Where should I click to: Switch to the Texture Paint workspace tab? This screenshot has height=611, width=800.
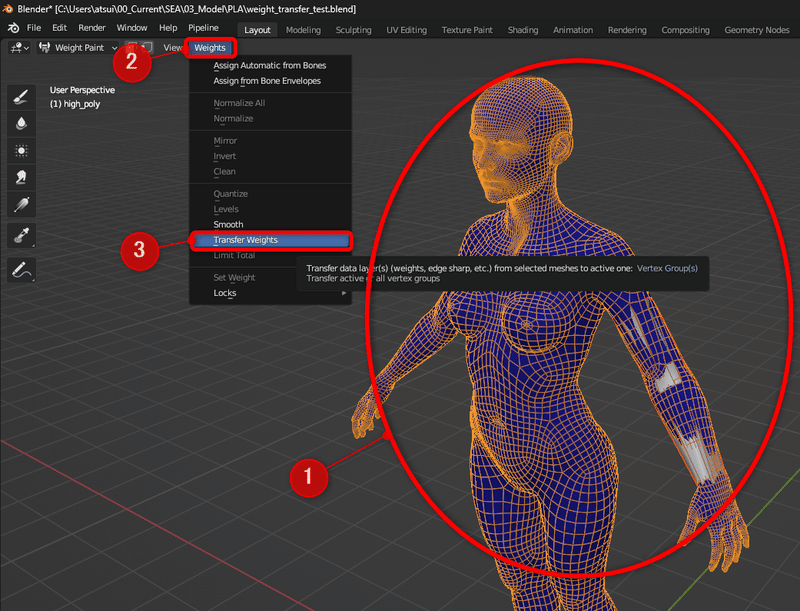point(467,30)
